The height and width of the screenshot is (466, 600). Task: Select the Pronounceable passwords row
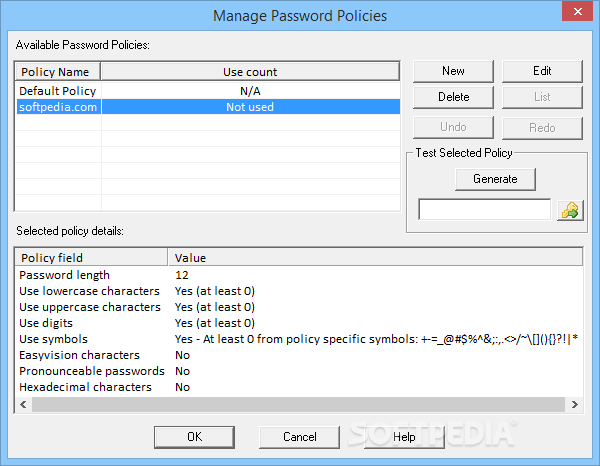click(x=299, y=371)
